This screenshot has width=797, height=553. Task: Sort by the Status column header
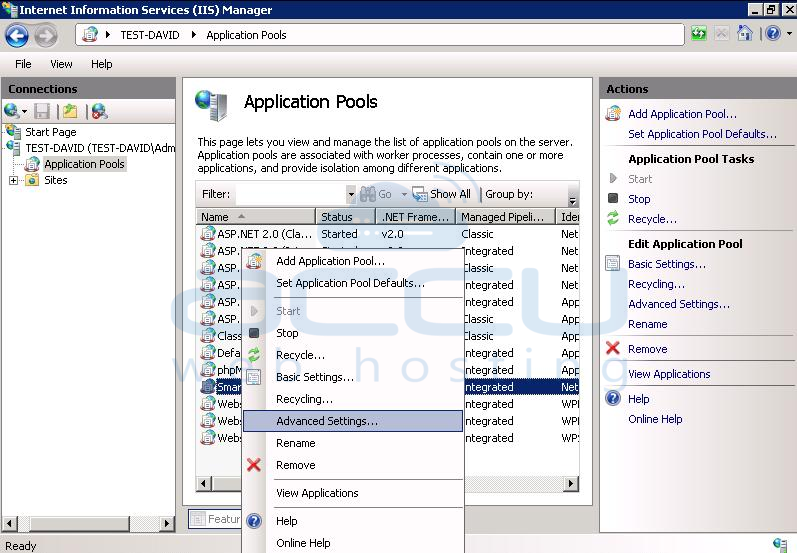[346, 217]
